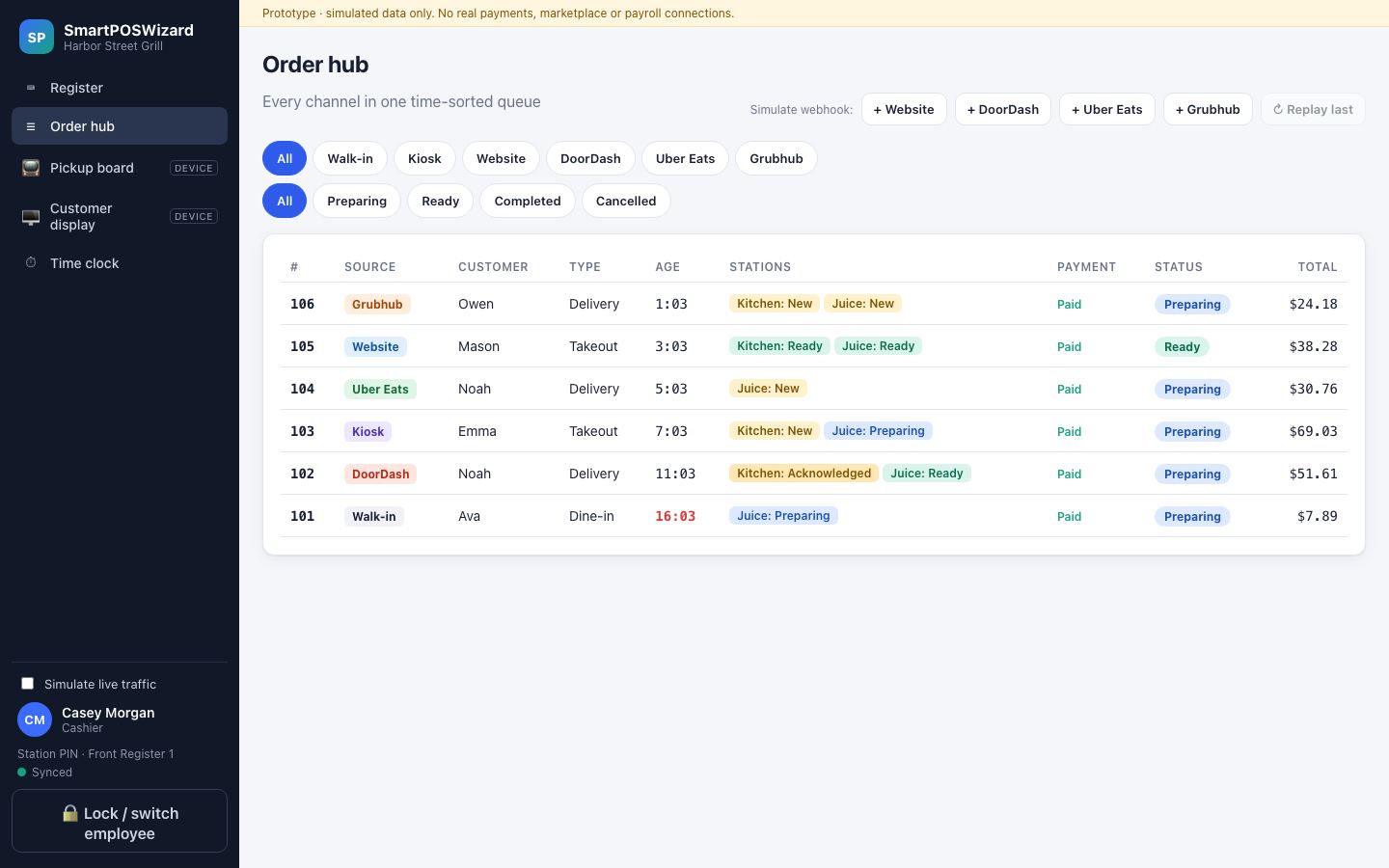Simulate a Grubhub webhook order
Screen dimensions: 1389x868
point(1208,109)
